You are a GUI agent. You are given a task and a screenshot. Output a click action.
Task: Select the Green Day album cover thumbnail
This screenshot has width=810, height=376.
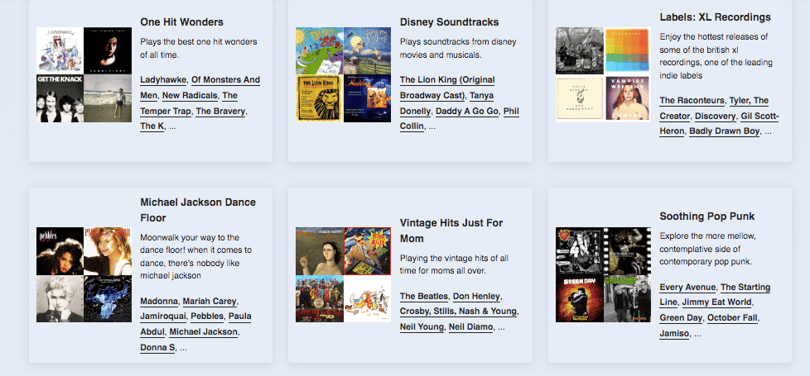click(x=580, y=299)
